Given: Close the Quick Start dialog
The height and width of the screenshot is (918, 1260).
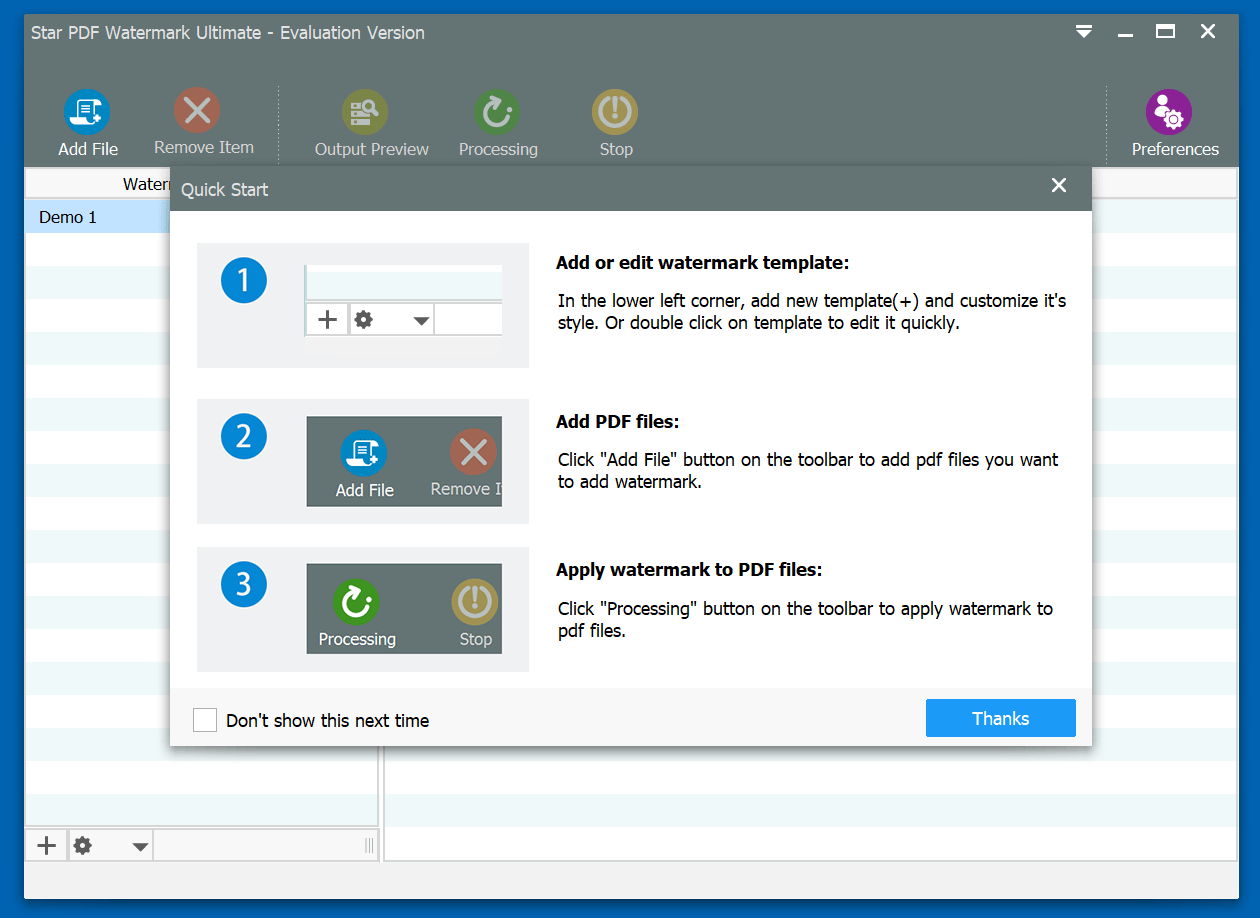Looking at the screenshot, I should tap(1059, 185).
